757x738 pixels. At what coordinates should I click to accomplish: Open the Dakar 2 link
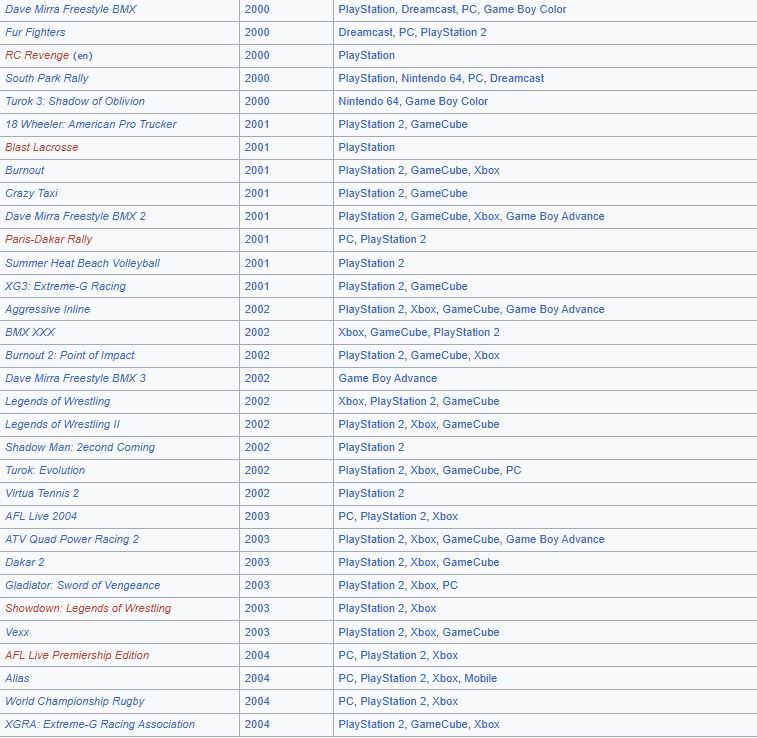coord(25,562)
